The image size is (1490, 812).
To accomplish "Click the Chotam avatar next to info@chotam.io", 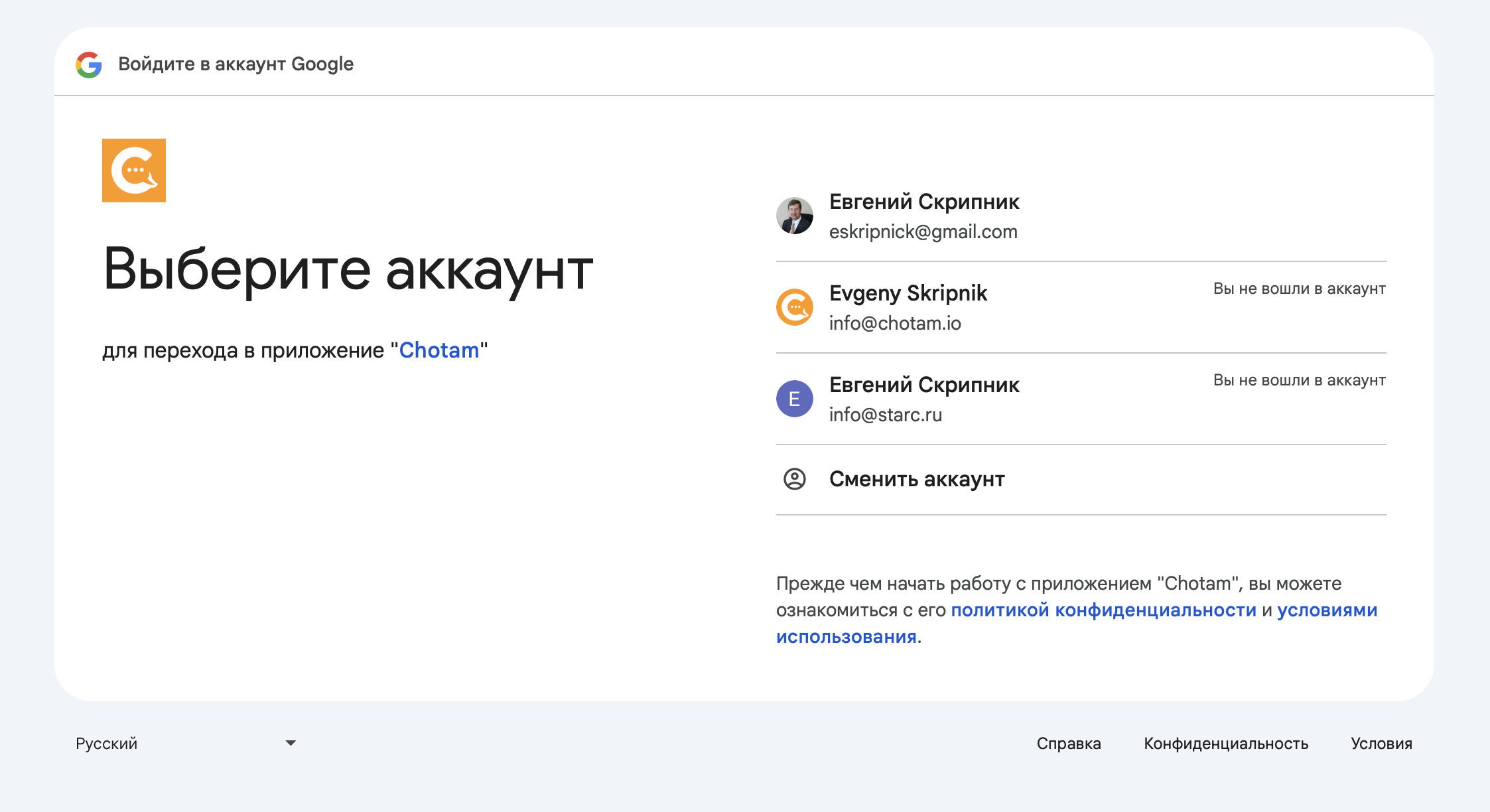I will pos(795,307).
